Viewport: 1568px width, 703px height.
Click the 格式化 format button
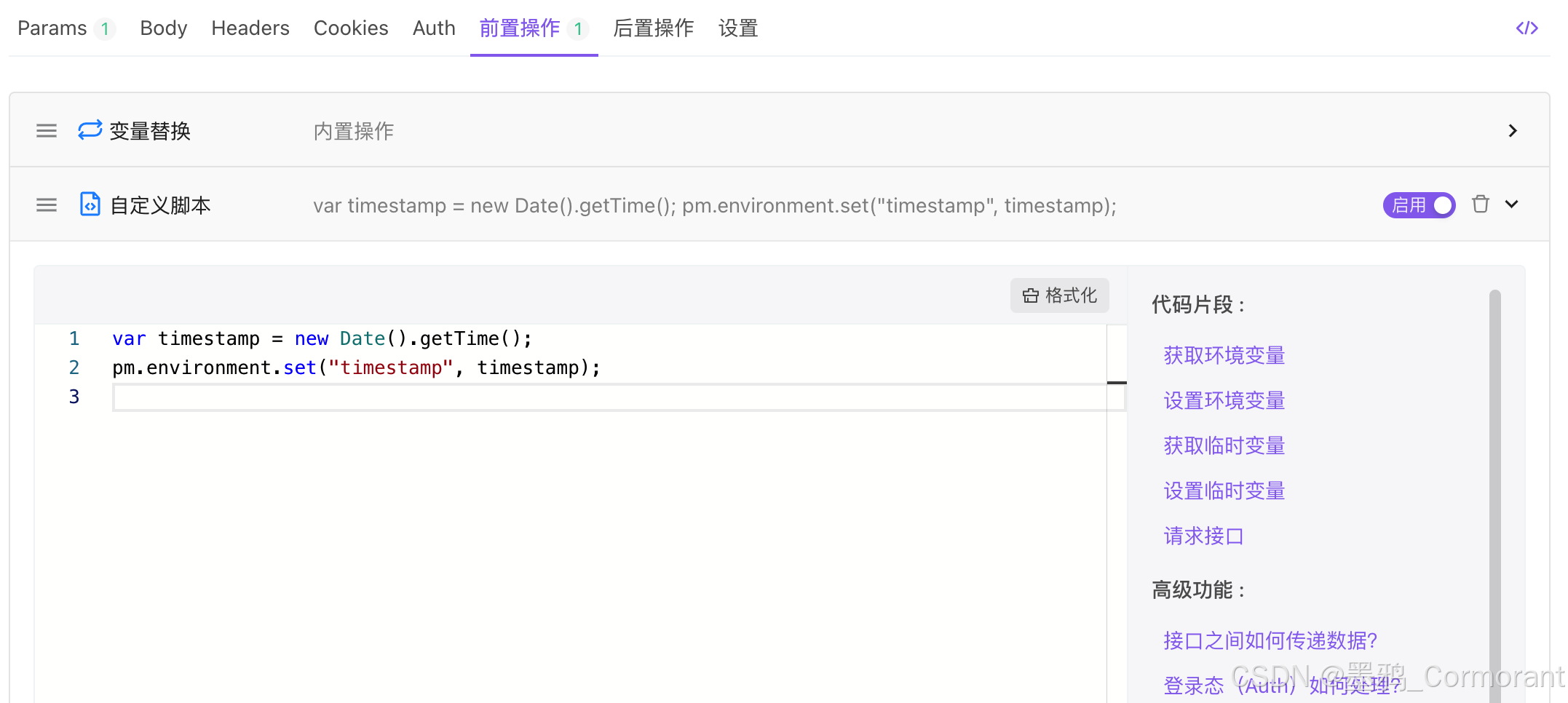point(1060,295)
